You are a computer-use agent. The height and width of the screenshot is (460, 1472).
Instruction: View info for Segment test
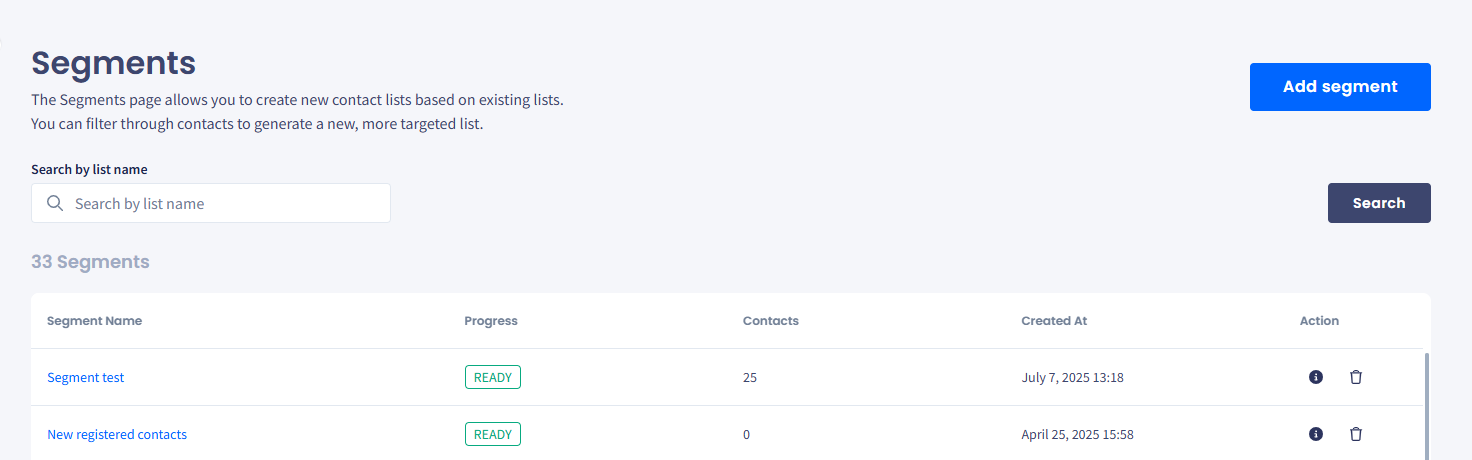point(1316,377)
